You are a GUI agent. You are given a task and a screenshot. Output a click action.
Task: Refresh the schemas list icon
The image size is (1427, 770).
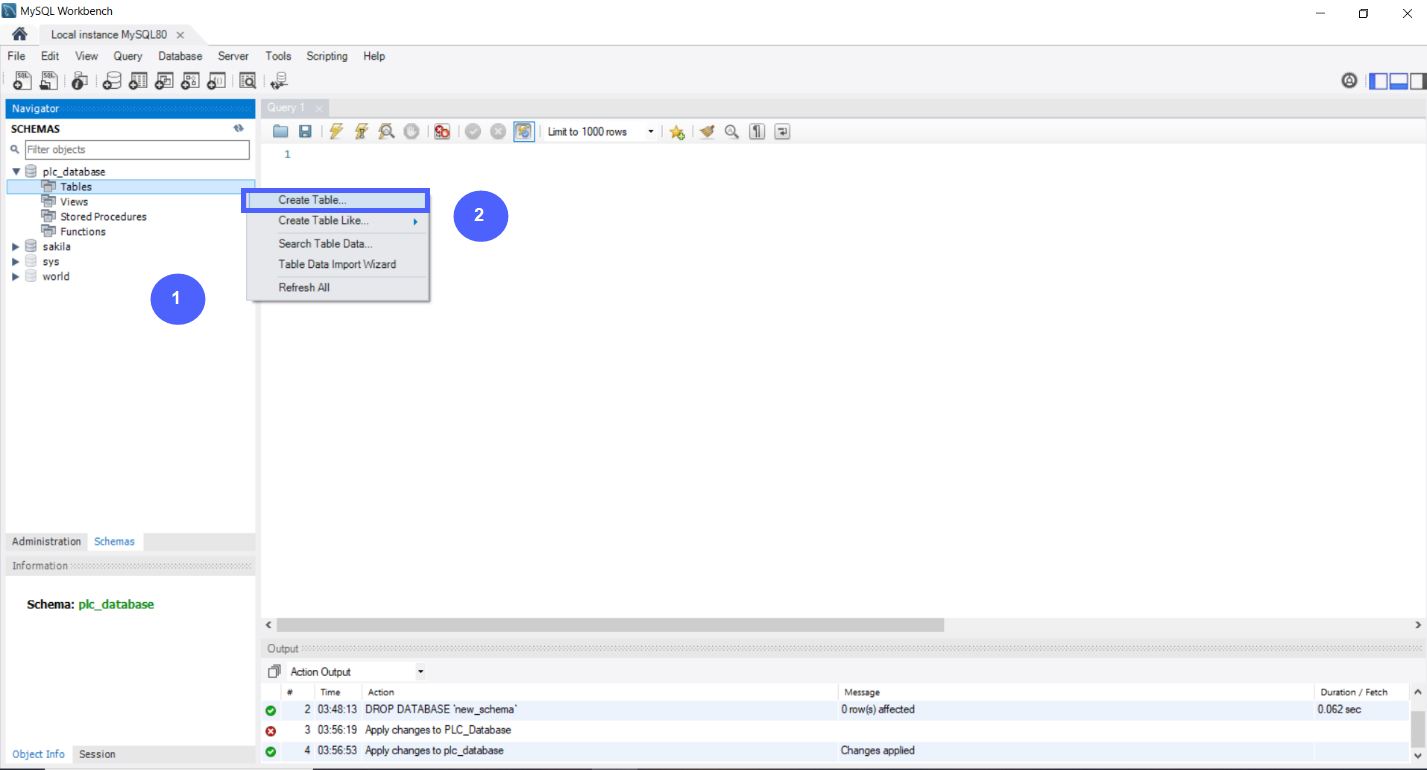click(239, 128)
